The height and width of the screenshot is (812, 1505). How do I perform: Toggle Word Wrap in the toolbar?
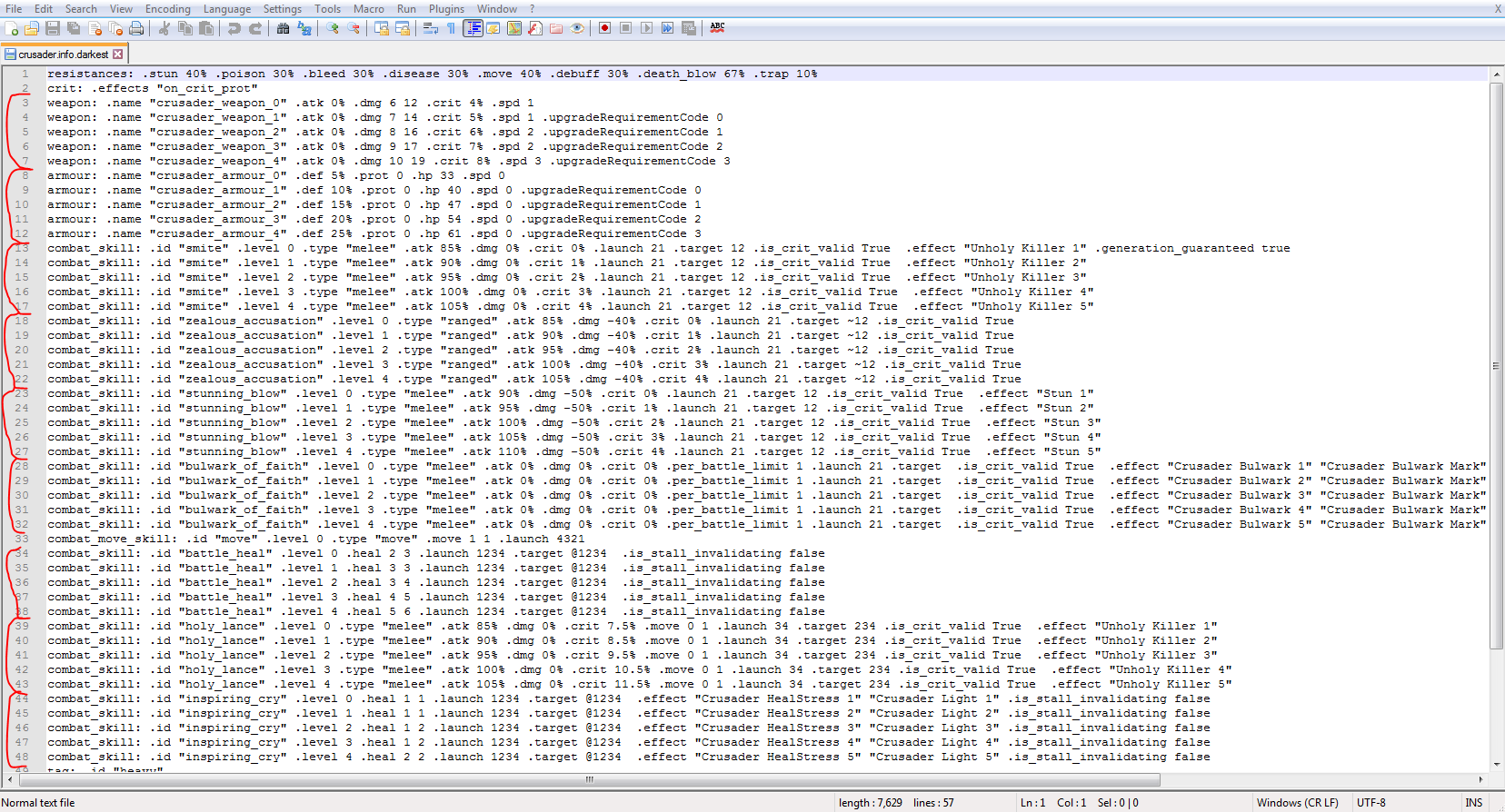pos(431,28)
